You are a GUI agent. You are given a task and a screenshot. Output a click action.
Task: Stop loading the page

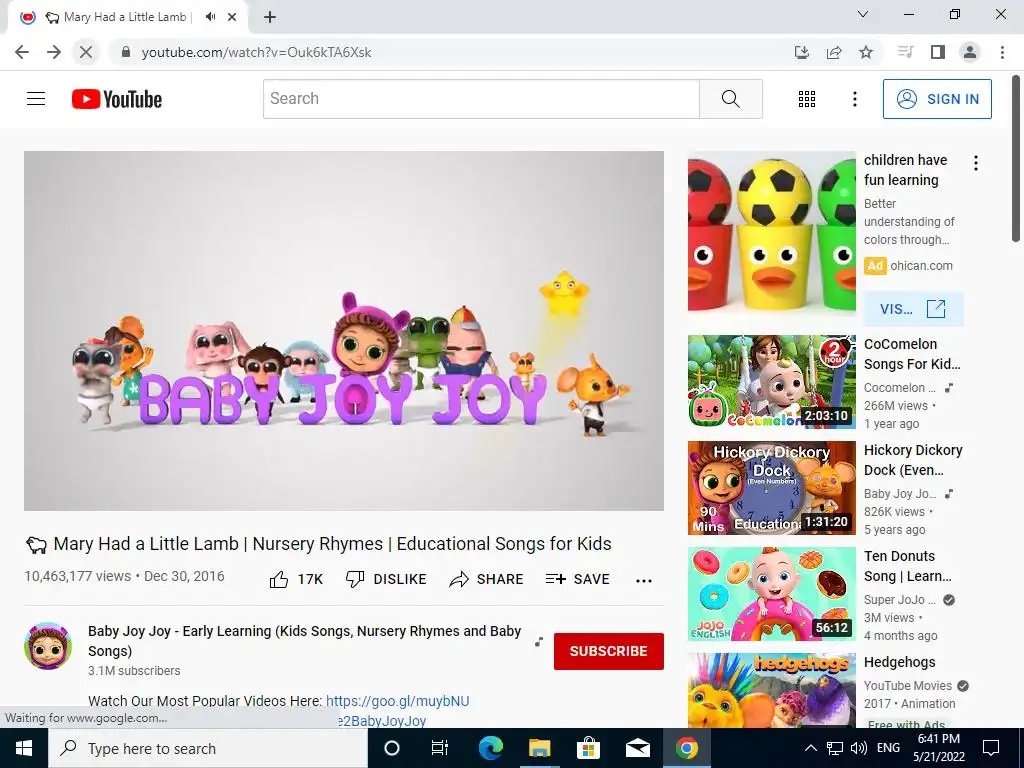(x=86, y=52)
